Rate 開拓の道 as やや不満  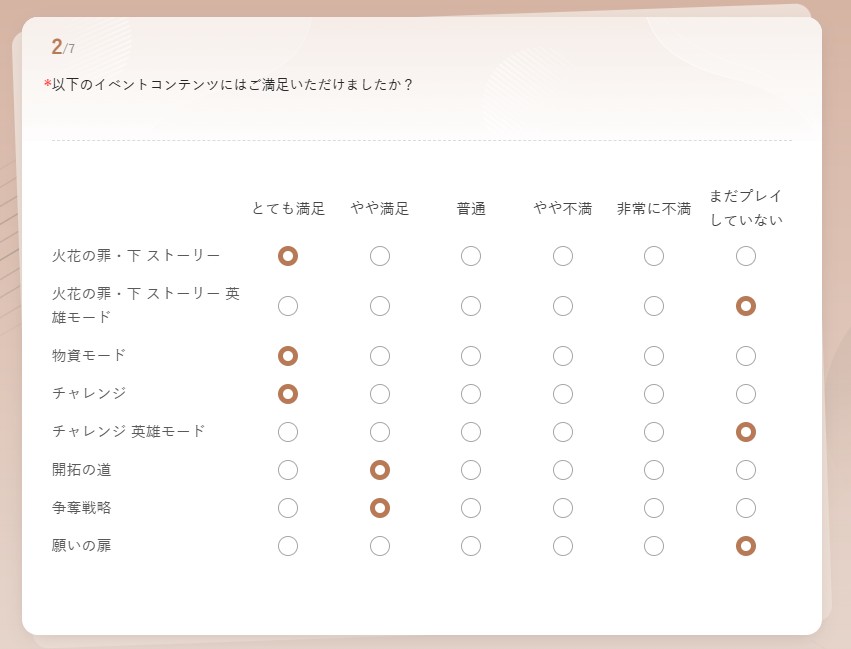coord(563,470)
